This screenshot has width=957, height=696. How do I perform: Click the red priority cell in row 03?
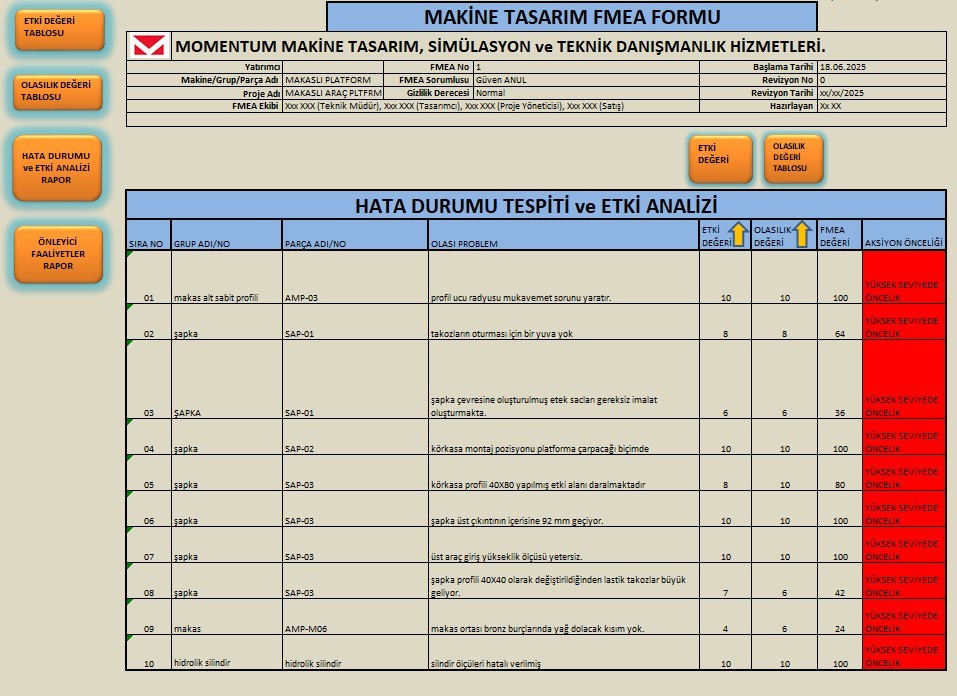pyautogui.click(x=904, y=379)
